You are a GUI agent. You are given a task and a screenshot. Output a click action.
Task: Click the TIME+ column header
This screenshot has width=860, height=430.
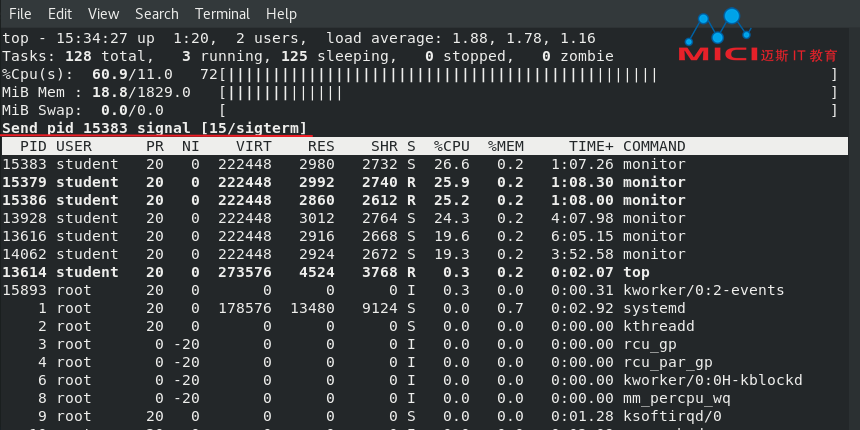[x=591, y=146]
